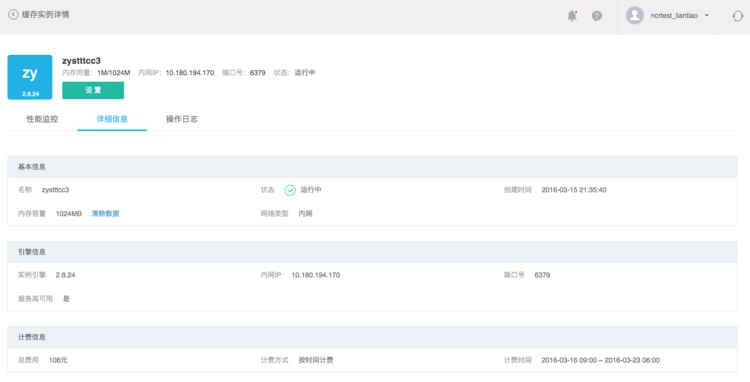This screenshot has width=750, height=382.
Task: Click the green running status checkmark
Action: pos(290,190)
